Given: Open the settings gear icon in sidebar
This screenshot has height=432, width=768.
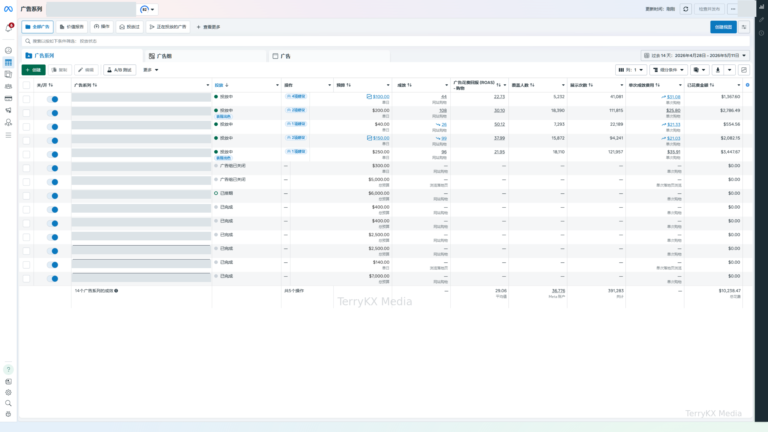Looking at the screenshot, I should [8, 392].
